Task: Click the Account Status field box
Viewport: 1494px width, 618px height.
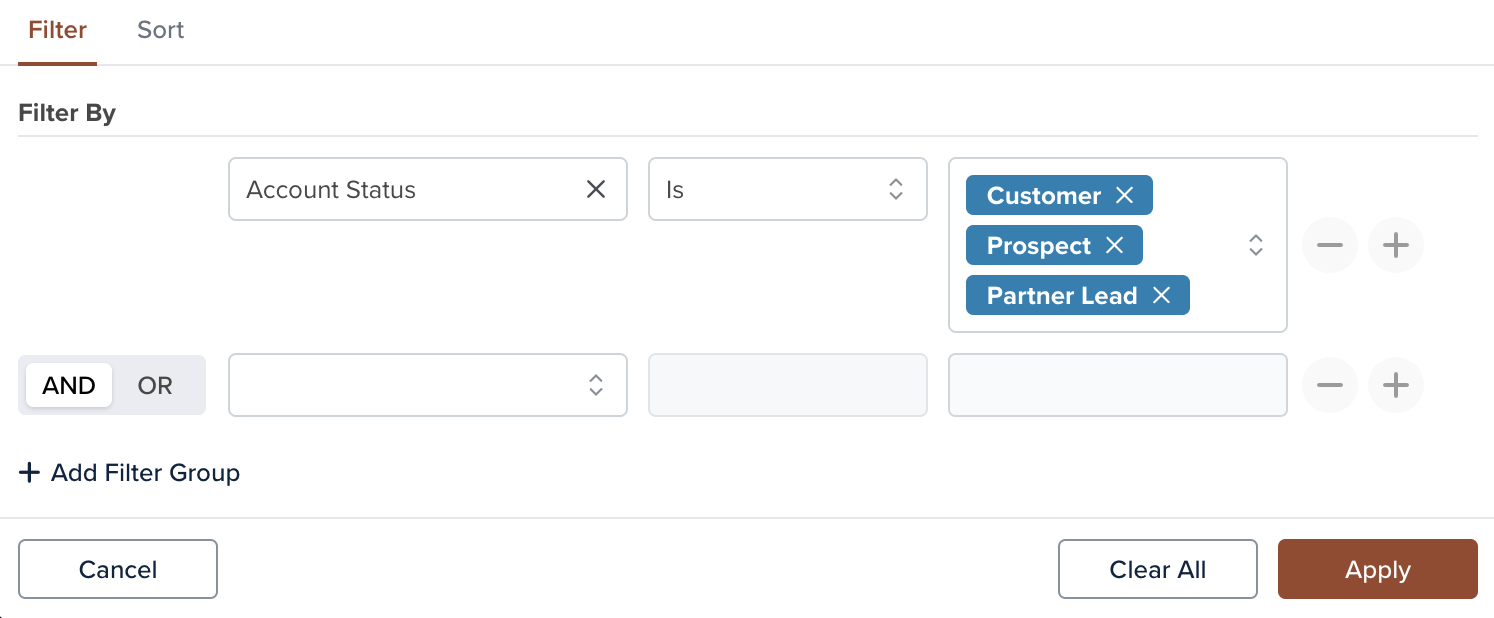Action: (x=428, y=189)
